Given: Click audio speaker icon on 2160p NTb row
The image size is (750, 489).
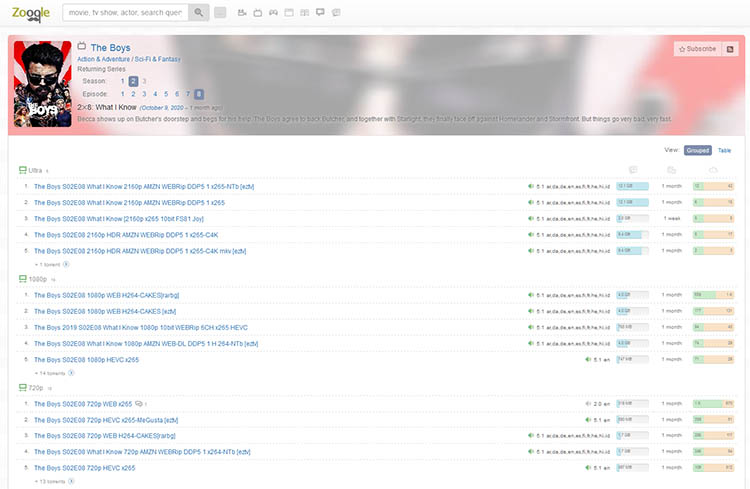Looking at the screenshot, I should click(x=530, y=186).
